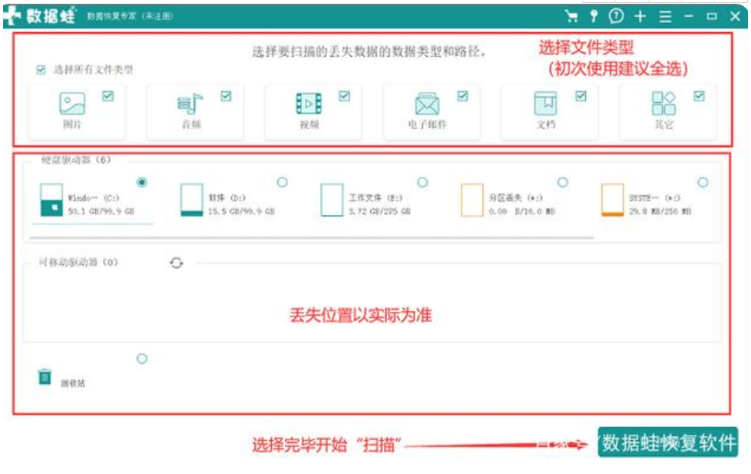Viewport: 751px width, 474px height.
Task: Maximize the application window
Action: click(x=712, y=16)
